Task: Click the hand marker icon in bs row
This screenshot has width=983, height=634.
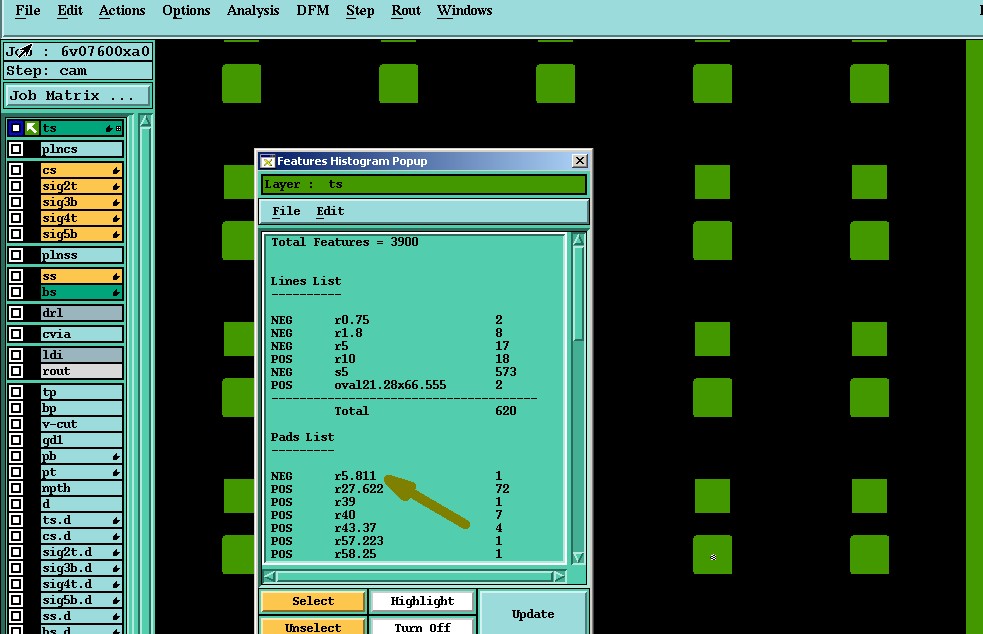Action: [116, 292]
